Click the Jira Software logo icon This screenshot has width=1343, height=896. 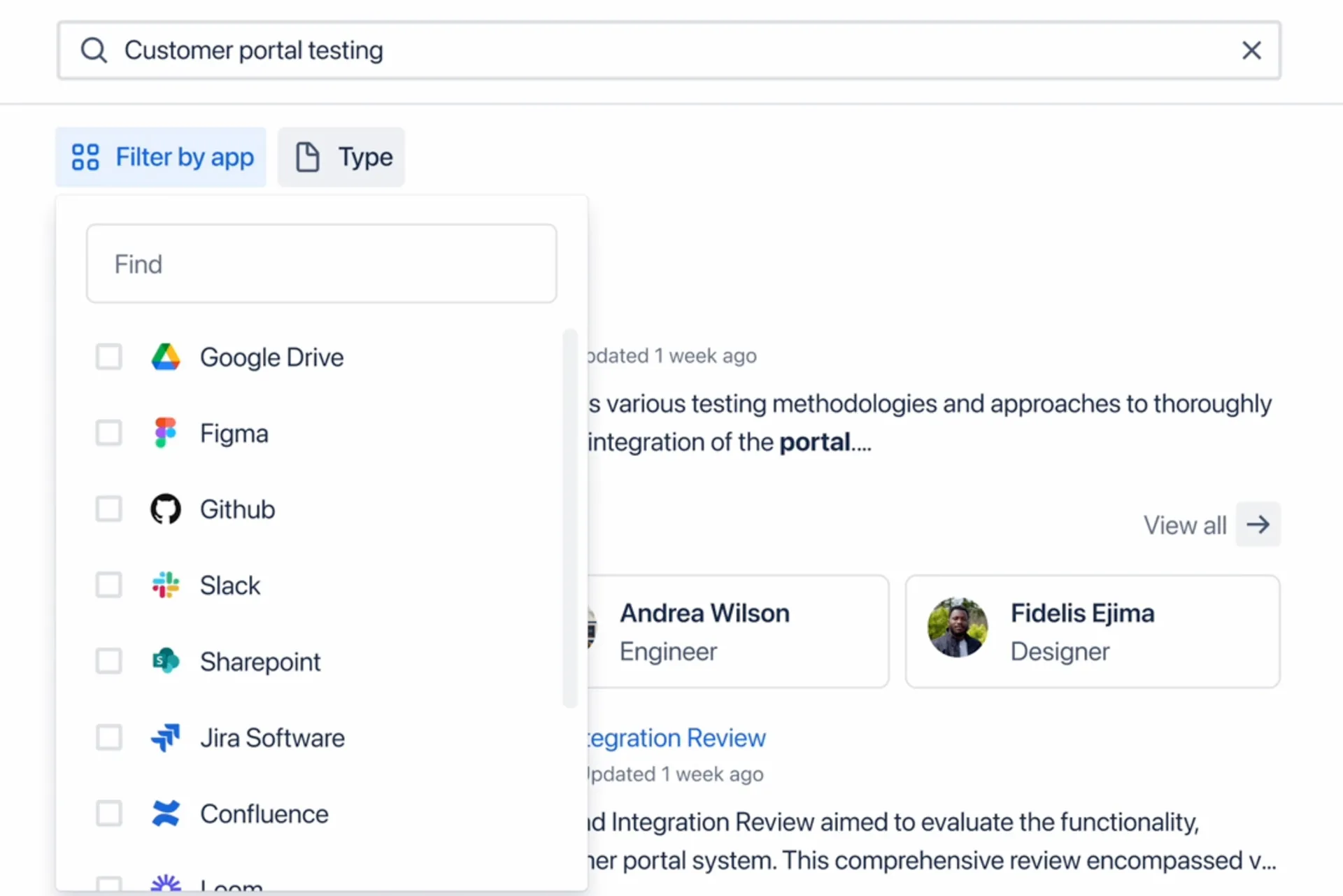pos(166,737)
